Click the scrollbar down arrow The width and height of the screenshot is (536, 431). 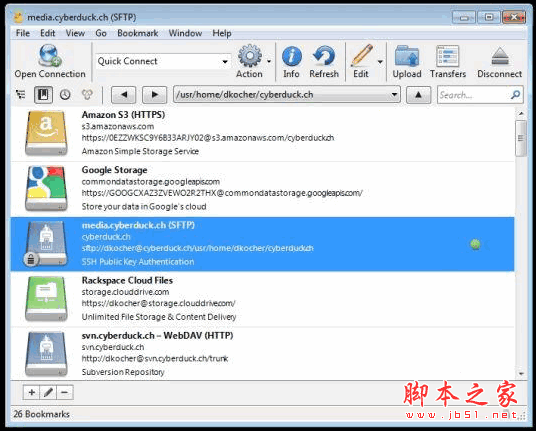[x=521, y=374]
